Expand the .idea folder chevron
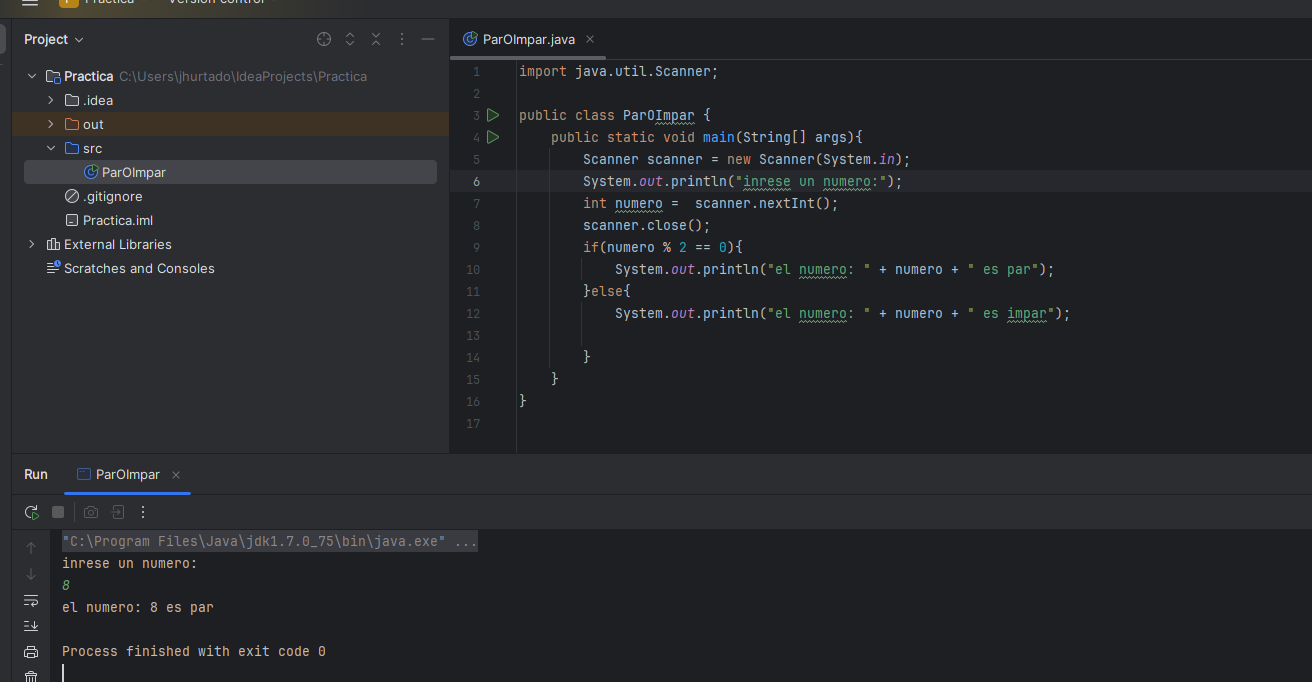The height and width of the screenshot is (682, 1312). coord(51,100)
